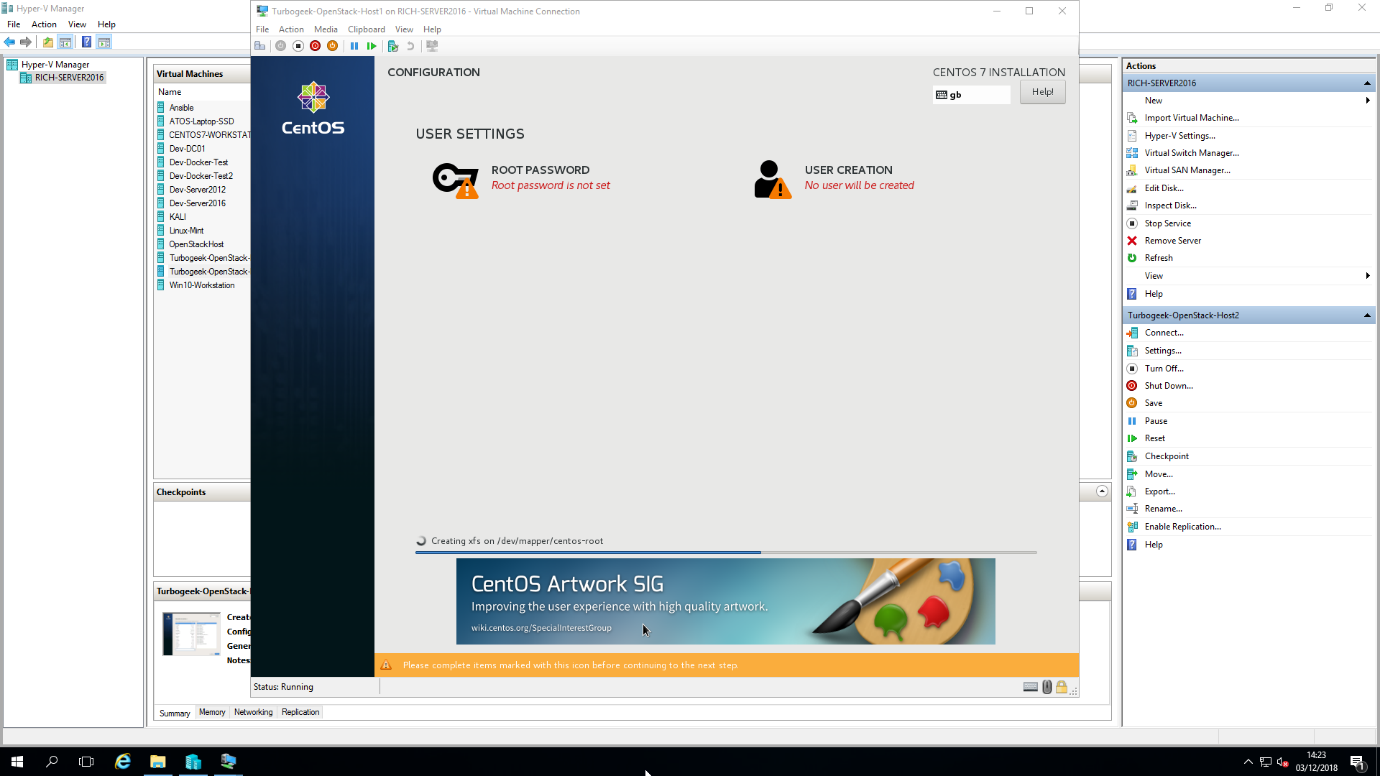
Task: Open Virtual Switch Manager
Action: 1191,153
